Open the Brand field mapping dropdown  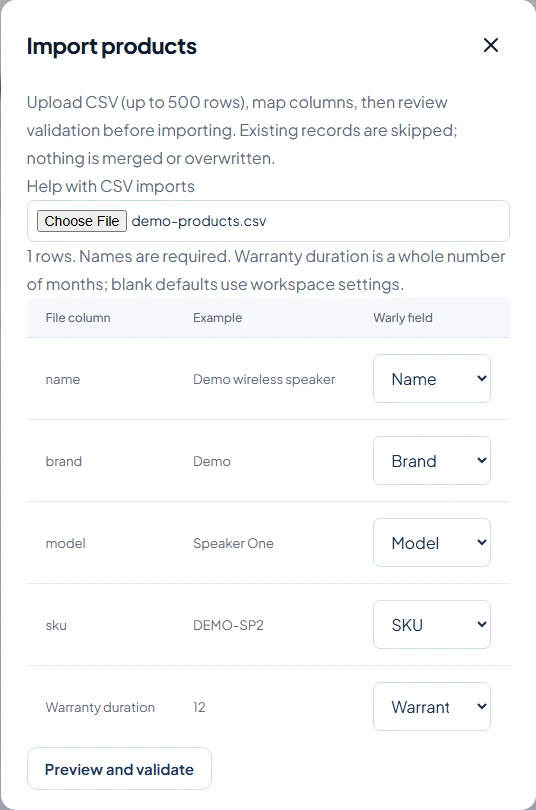point(432,461)
